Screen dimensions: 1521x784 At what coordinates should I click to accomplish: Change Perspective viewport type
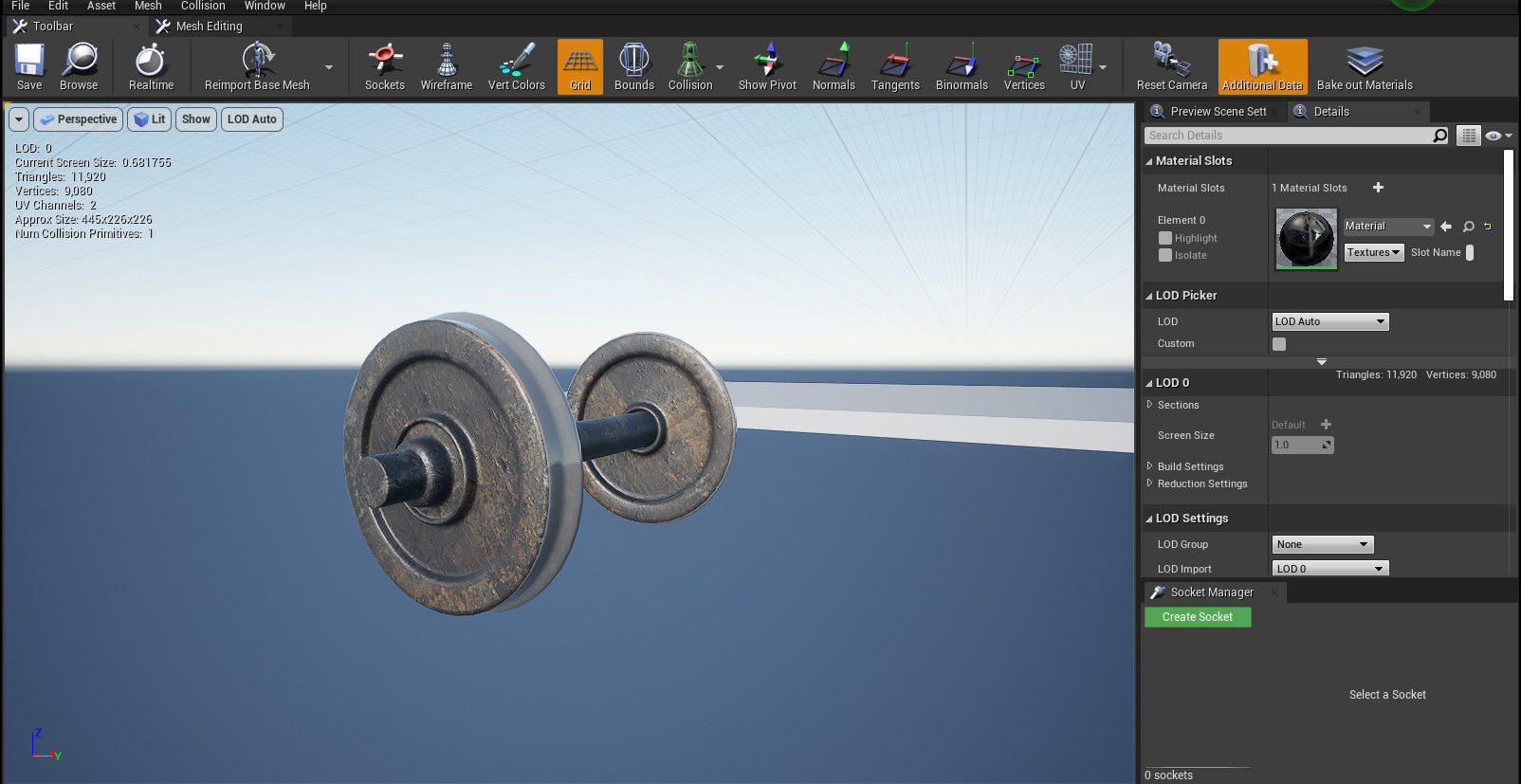tap(79, 119)
